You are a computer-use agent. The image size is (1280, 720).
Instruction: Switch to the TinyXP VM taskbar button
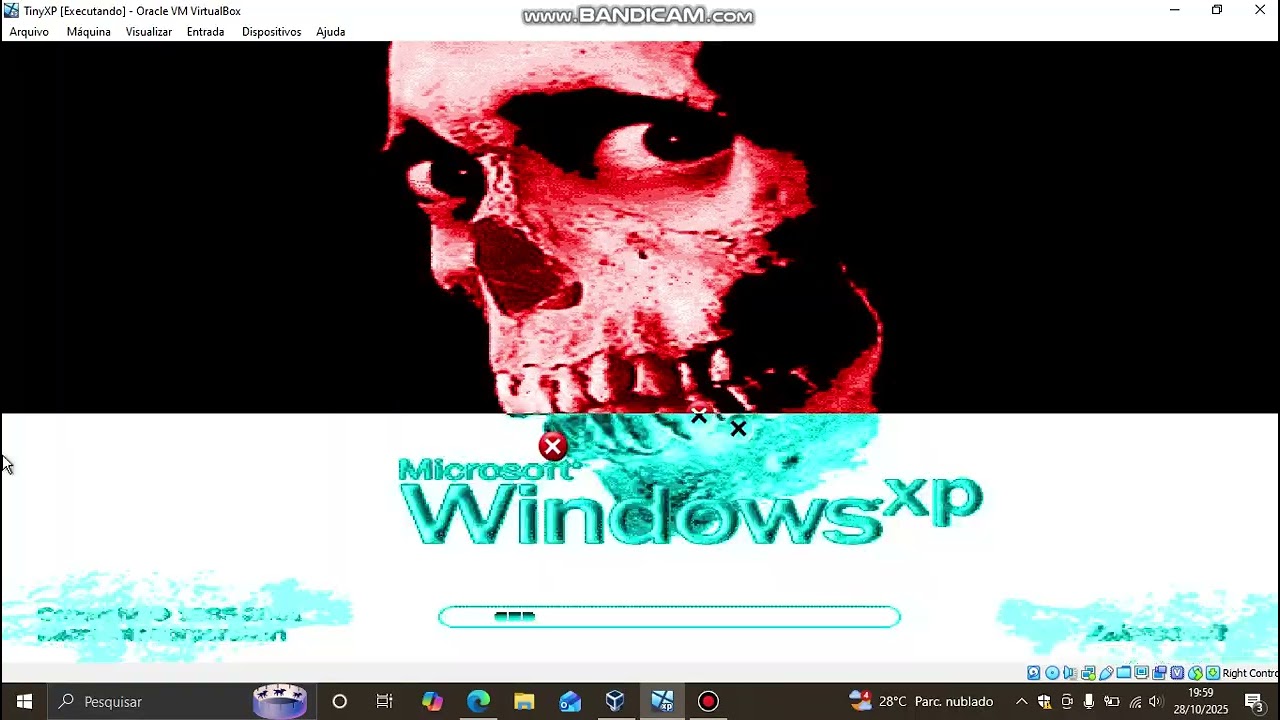[662, 702]
